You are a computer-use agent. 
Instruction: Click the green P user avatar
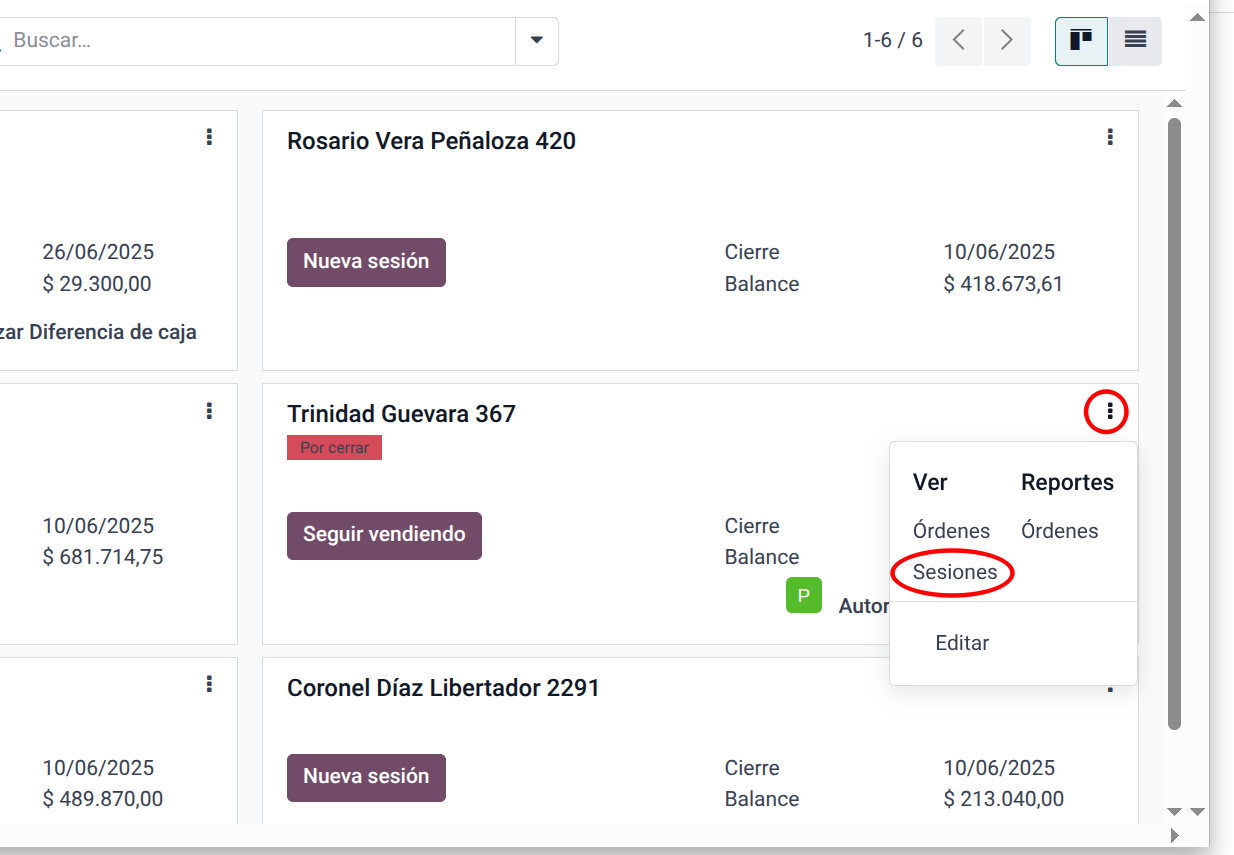(x=804, y=595)
